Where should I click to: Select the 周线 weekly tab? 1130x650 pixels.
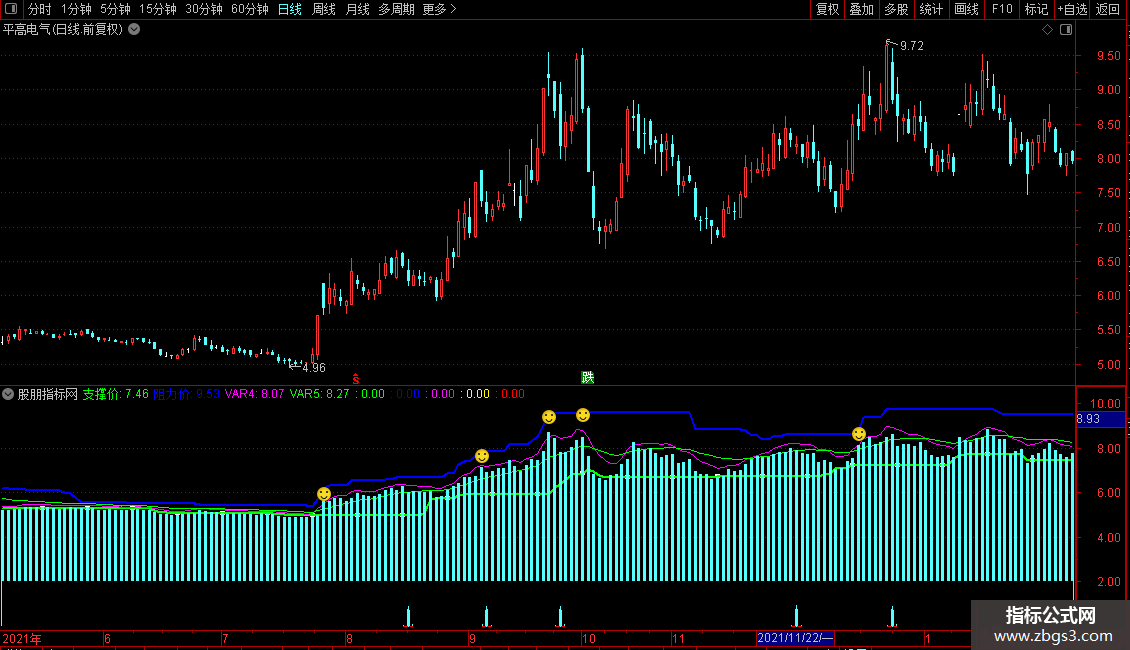click(324, 9)
